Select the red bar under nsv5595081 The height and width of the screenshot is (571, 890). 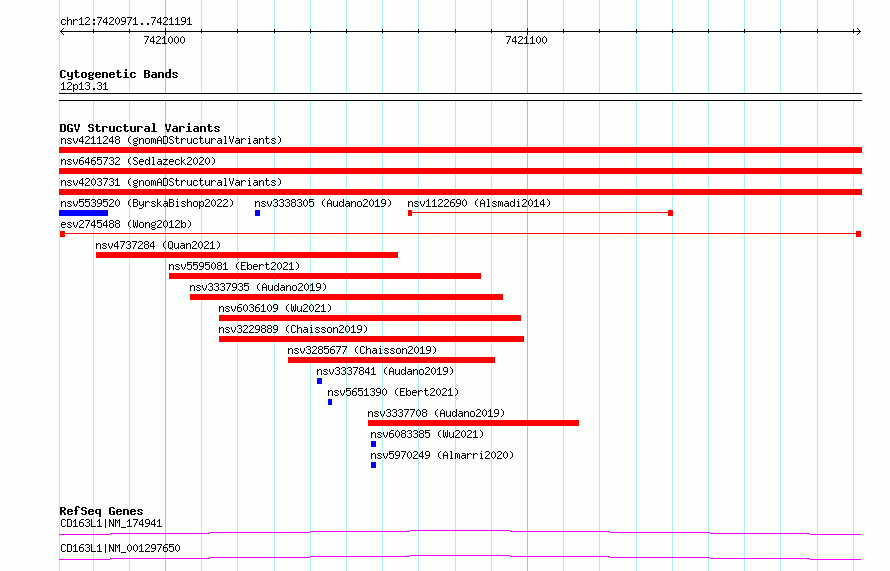325,276
